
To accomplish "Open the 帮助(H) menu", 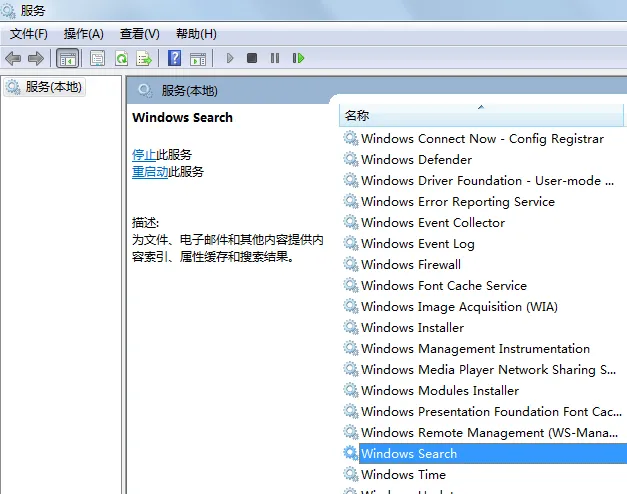I will (x=196, y=34).
